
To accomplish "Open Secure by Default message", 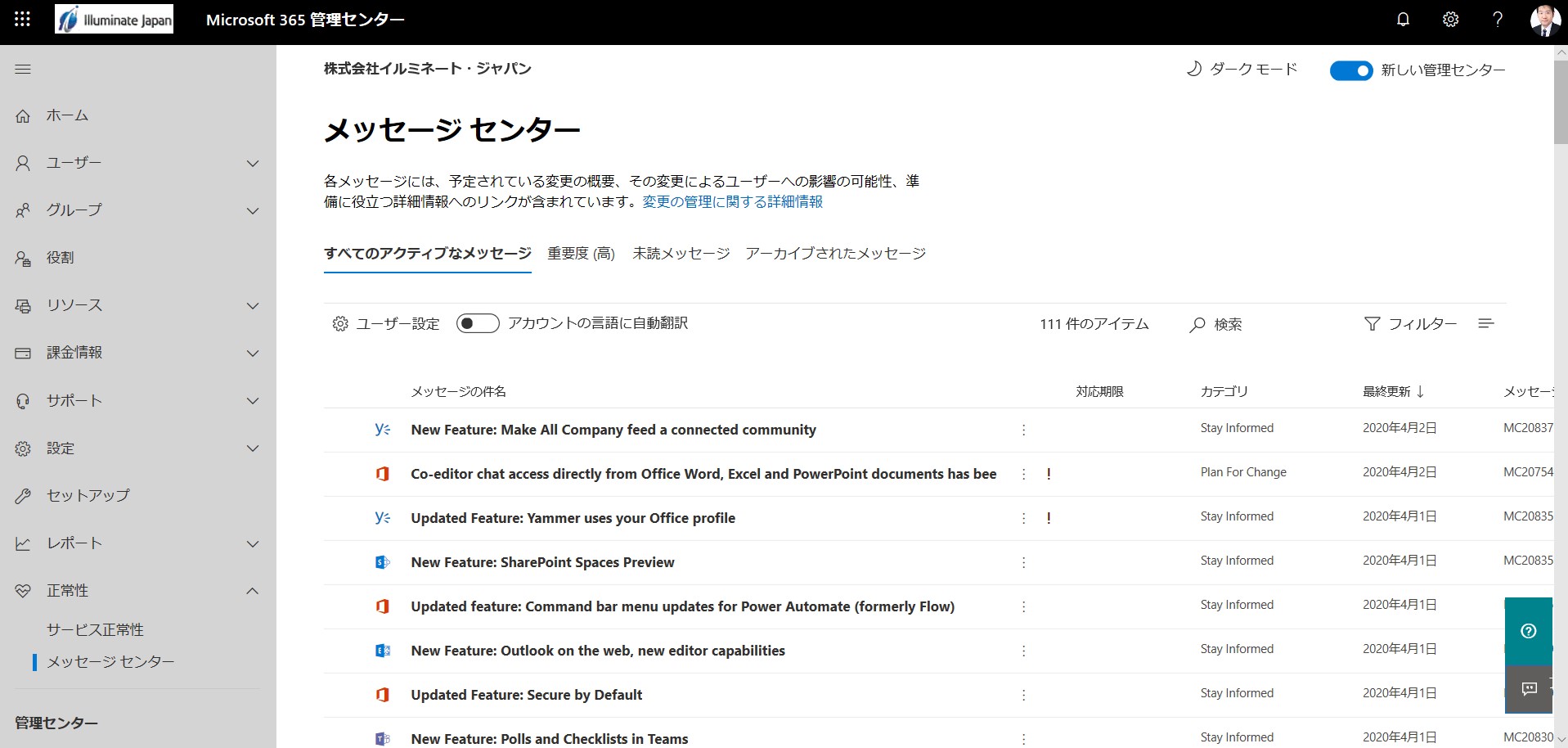I will click(526, 695).
